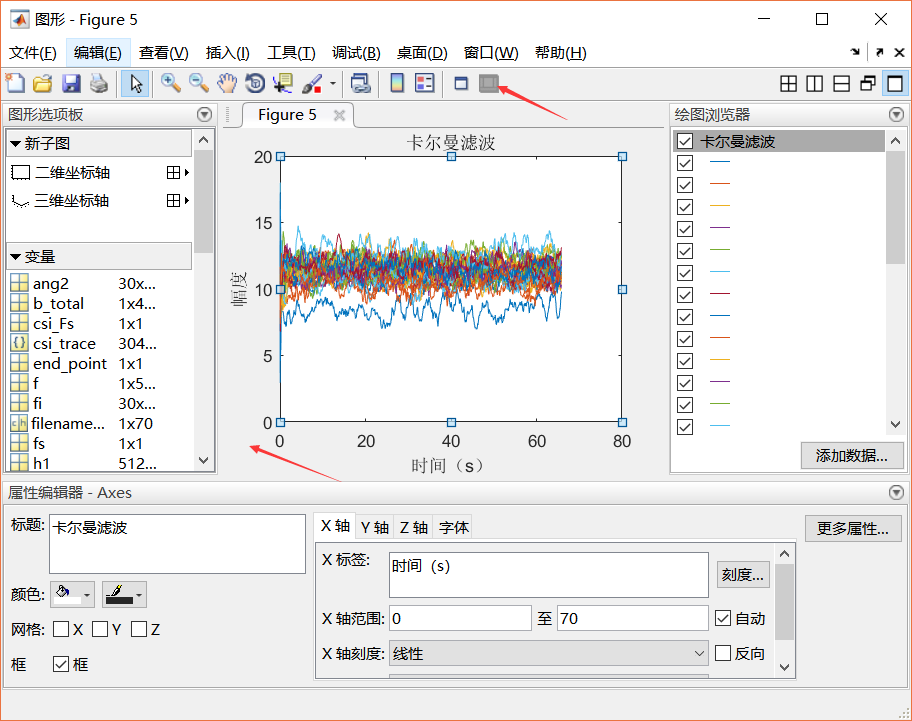Select the Data Cursor tool
This screenshot has width=912, height=721.
coord(283,84)
